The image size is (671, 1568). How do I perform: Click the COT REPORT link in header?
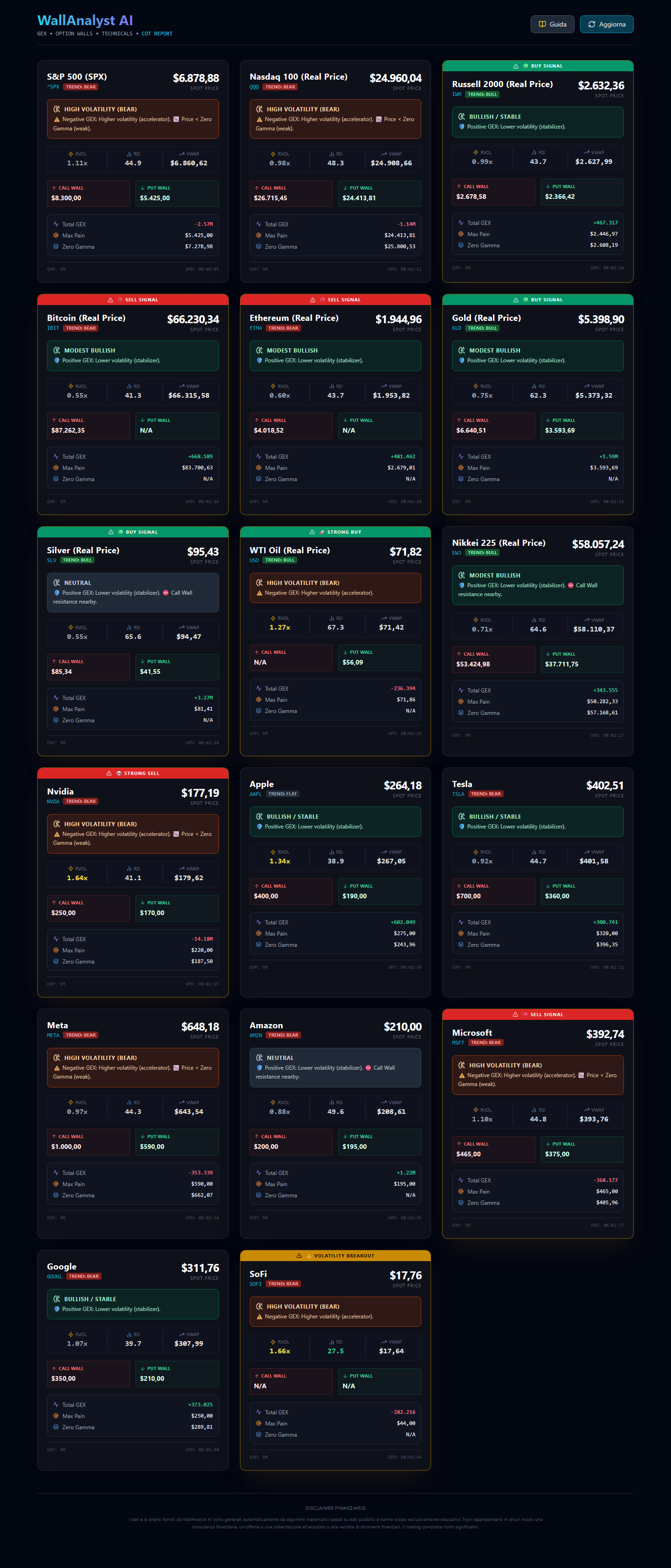[x=157, y=34]
